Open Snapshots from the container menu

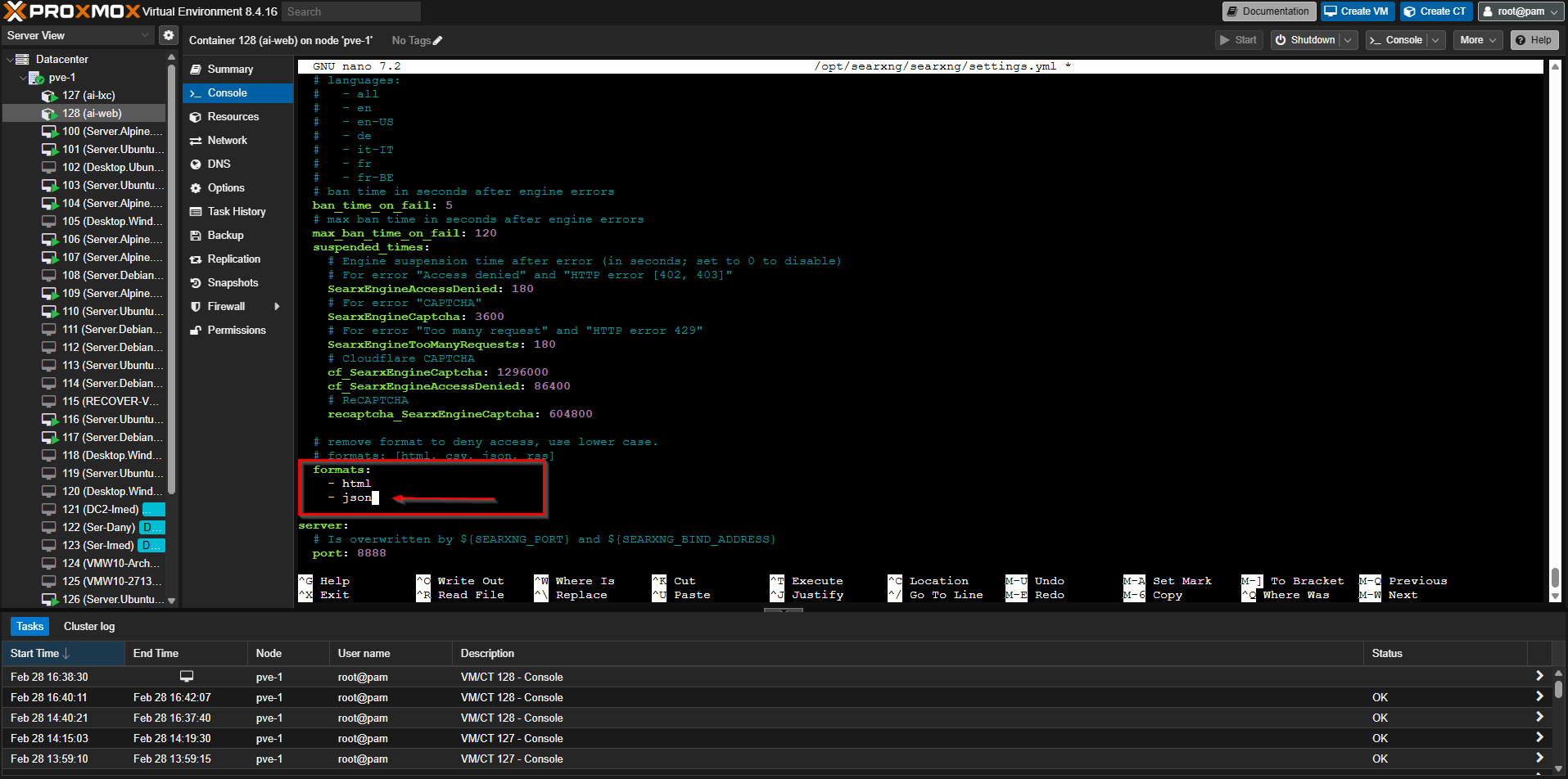coord(233,283)
